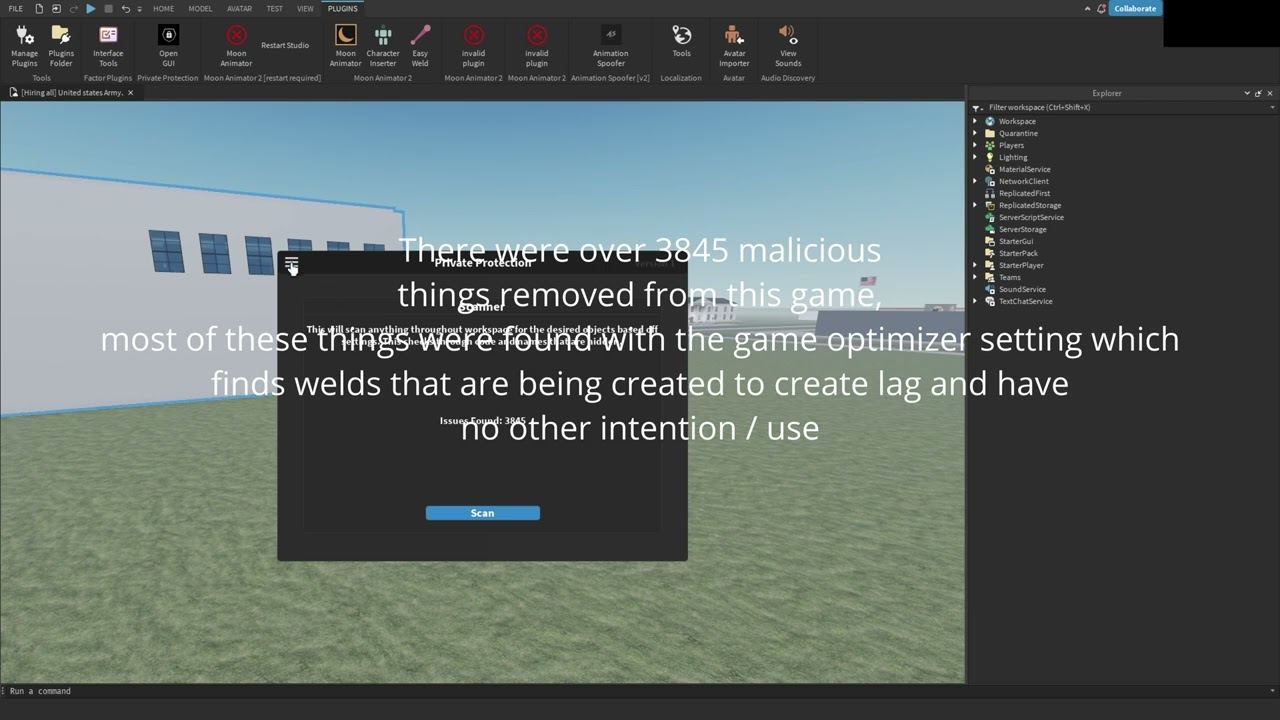Undock the Explorer panel
The width and height of the screenshot is (1280, 720).
click(1258, 93)
